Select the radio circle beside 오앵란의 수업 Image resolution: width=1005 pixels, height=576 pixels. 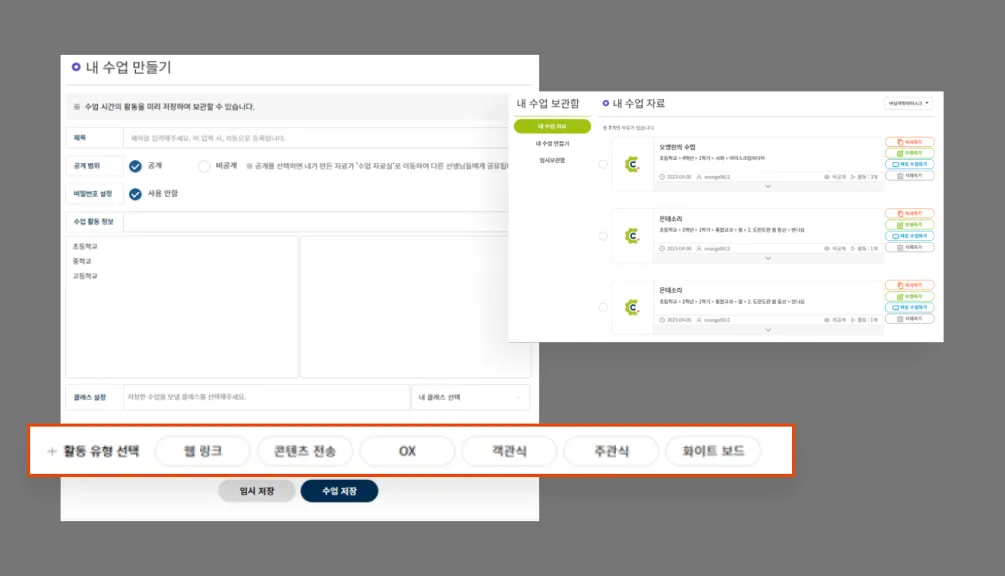602,165
